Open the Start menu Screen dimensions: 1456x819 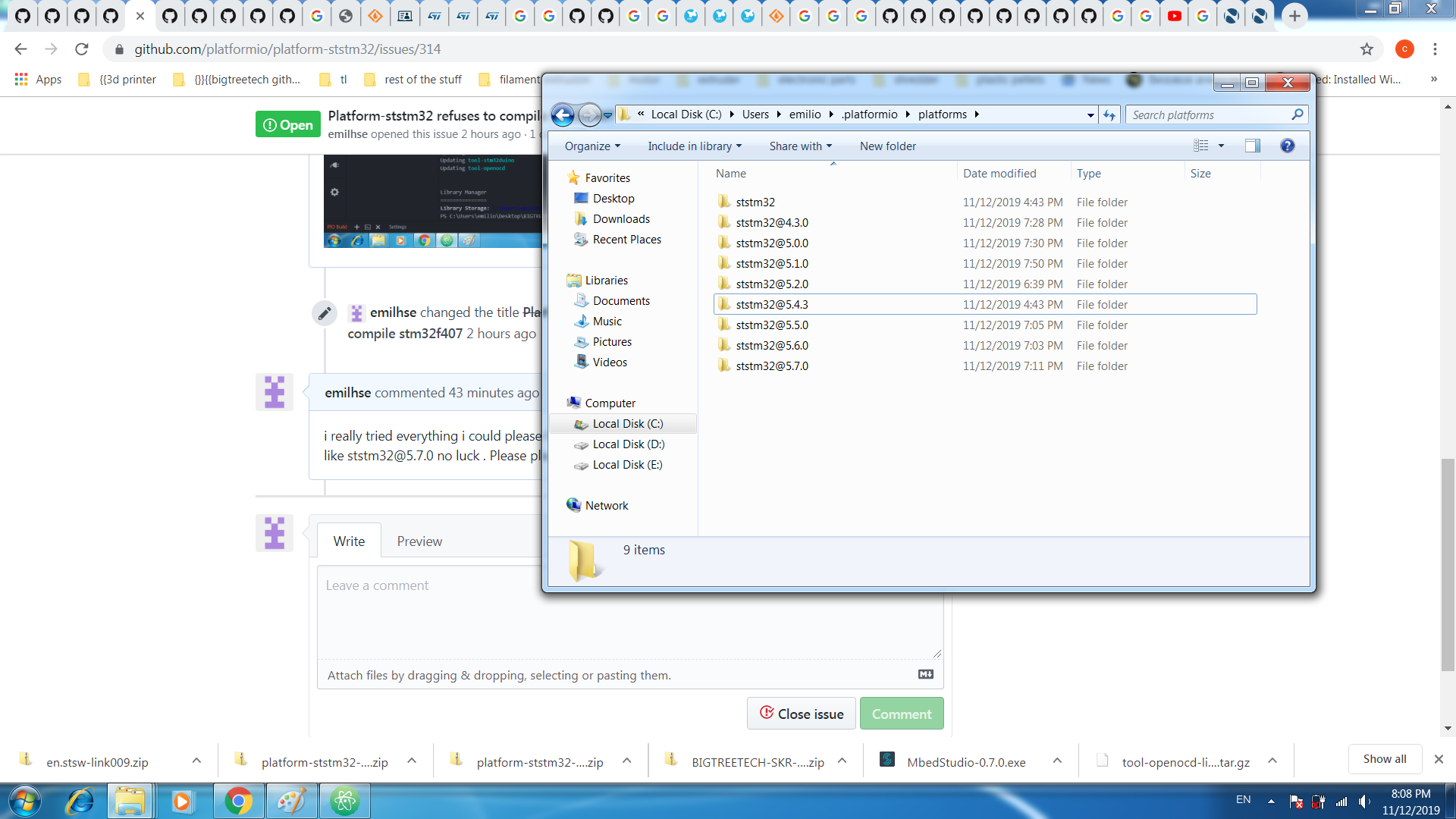(24, 800)
